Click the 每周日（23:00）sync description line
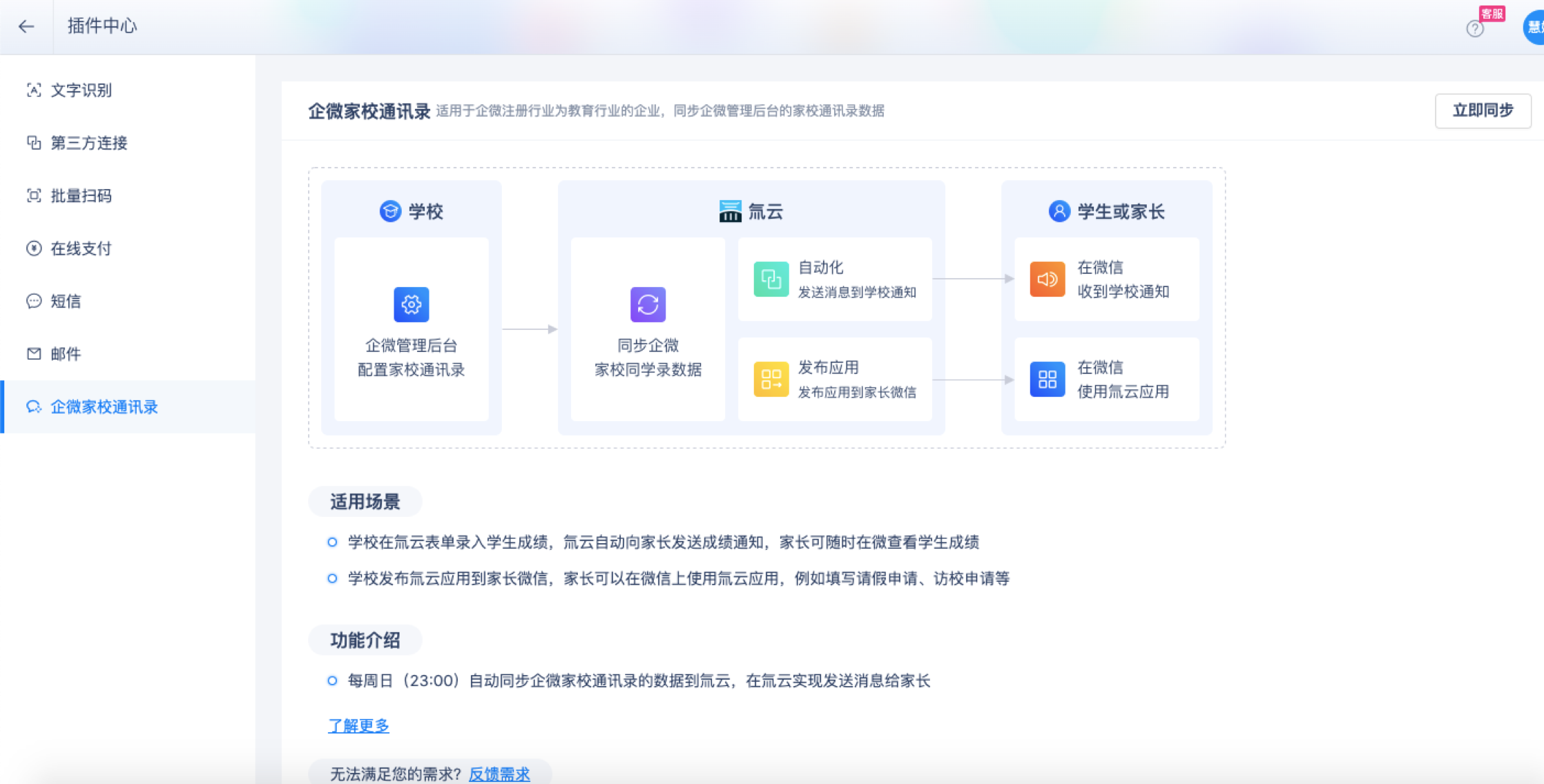The height and width of the screenshot is (784, 1544). [639, 680]
